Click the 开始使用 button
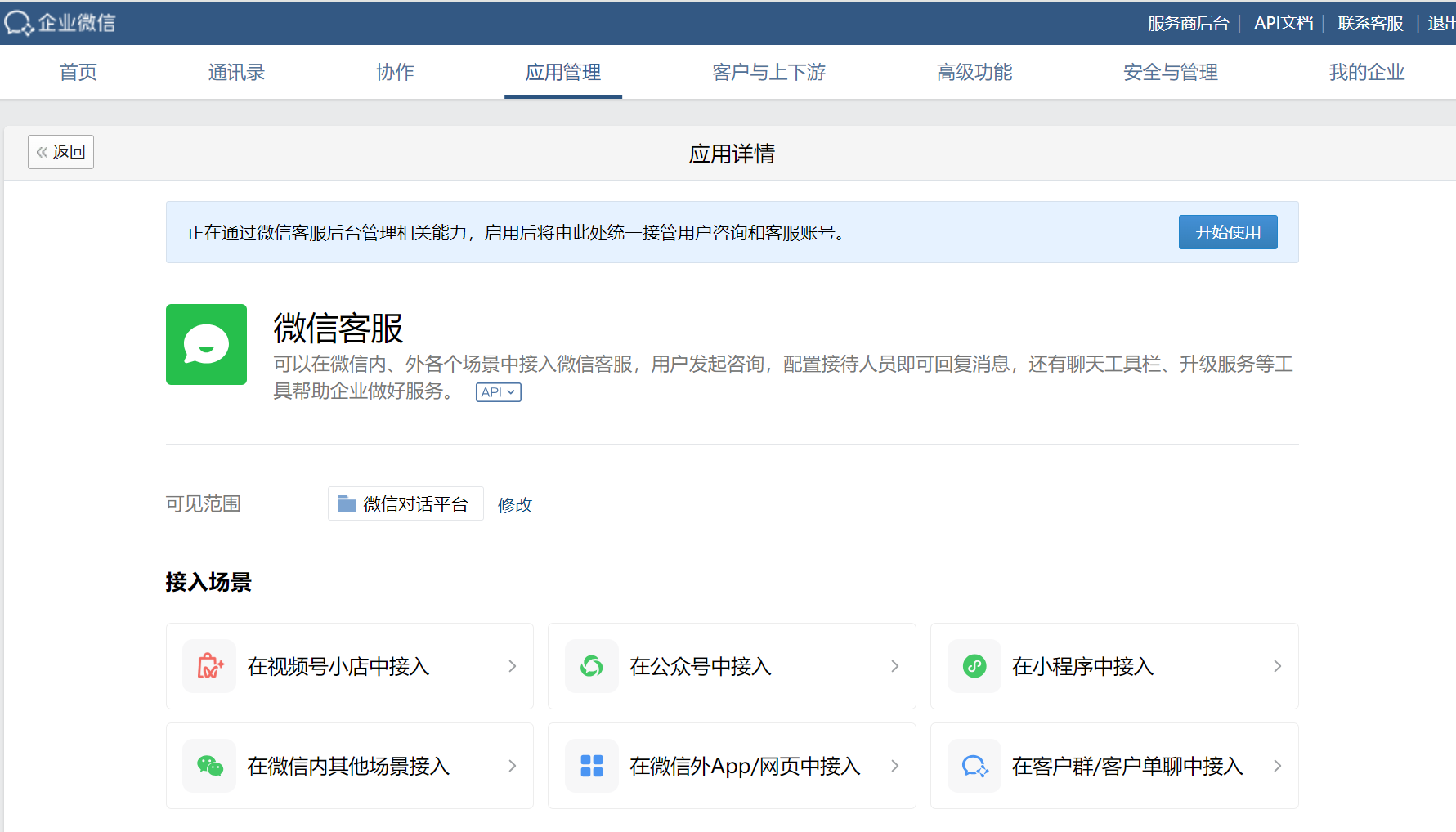Screen dimensions: 1456x832 tap(1228, 232)
